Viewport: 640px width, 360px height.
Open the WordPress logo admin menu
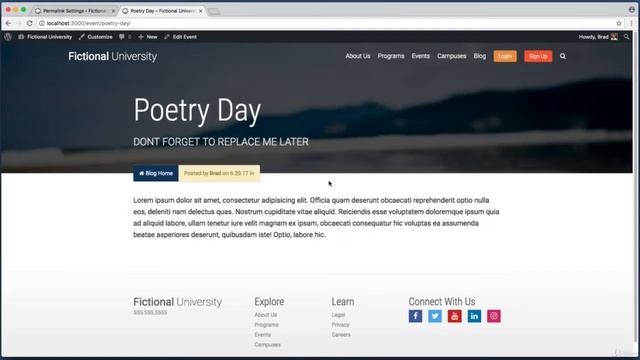coord(8,37)
